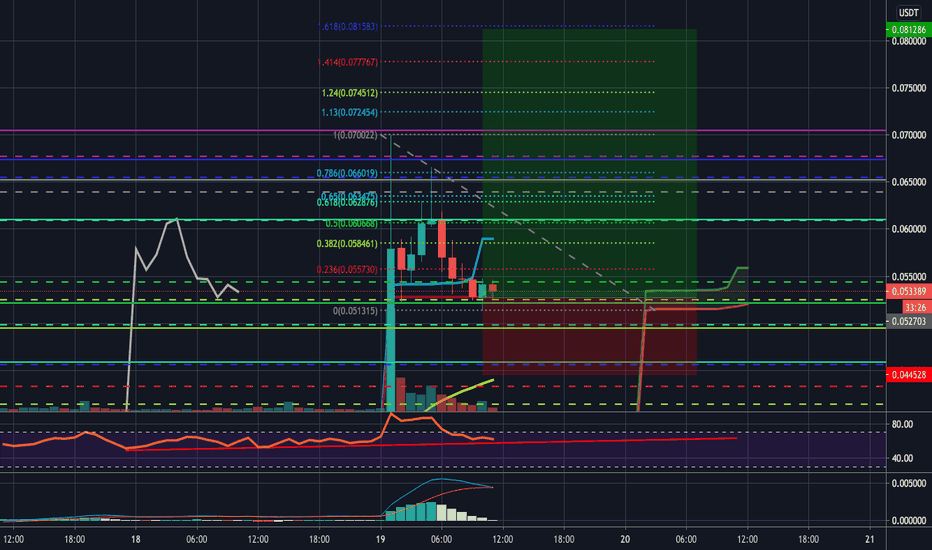This screenshot has width=932, height=550.
Task: Click the 1.618(0.081583) Fibonacci level label
Action: (348, 26)
